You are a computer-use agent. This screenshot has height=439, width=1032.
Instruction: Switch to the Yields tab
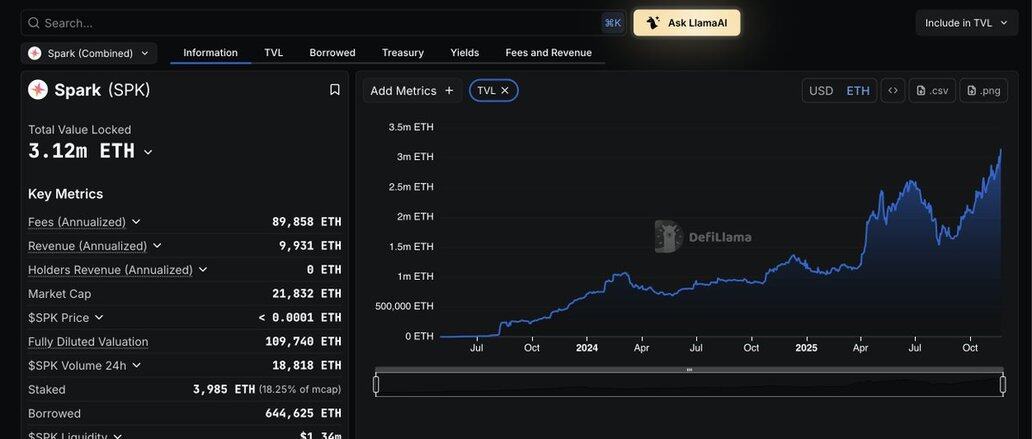click(x=464, y=53)
